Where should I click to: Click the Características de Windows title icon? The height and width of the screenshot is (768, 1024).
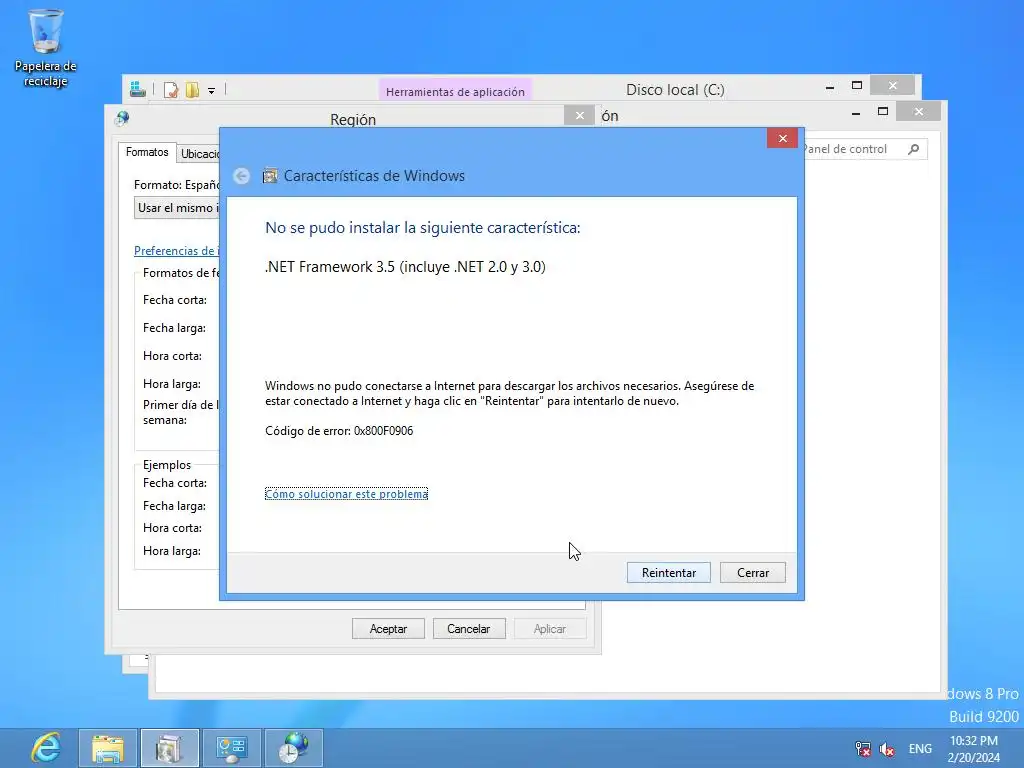pyautogui.click(x=270, y=176)
